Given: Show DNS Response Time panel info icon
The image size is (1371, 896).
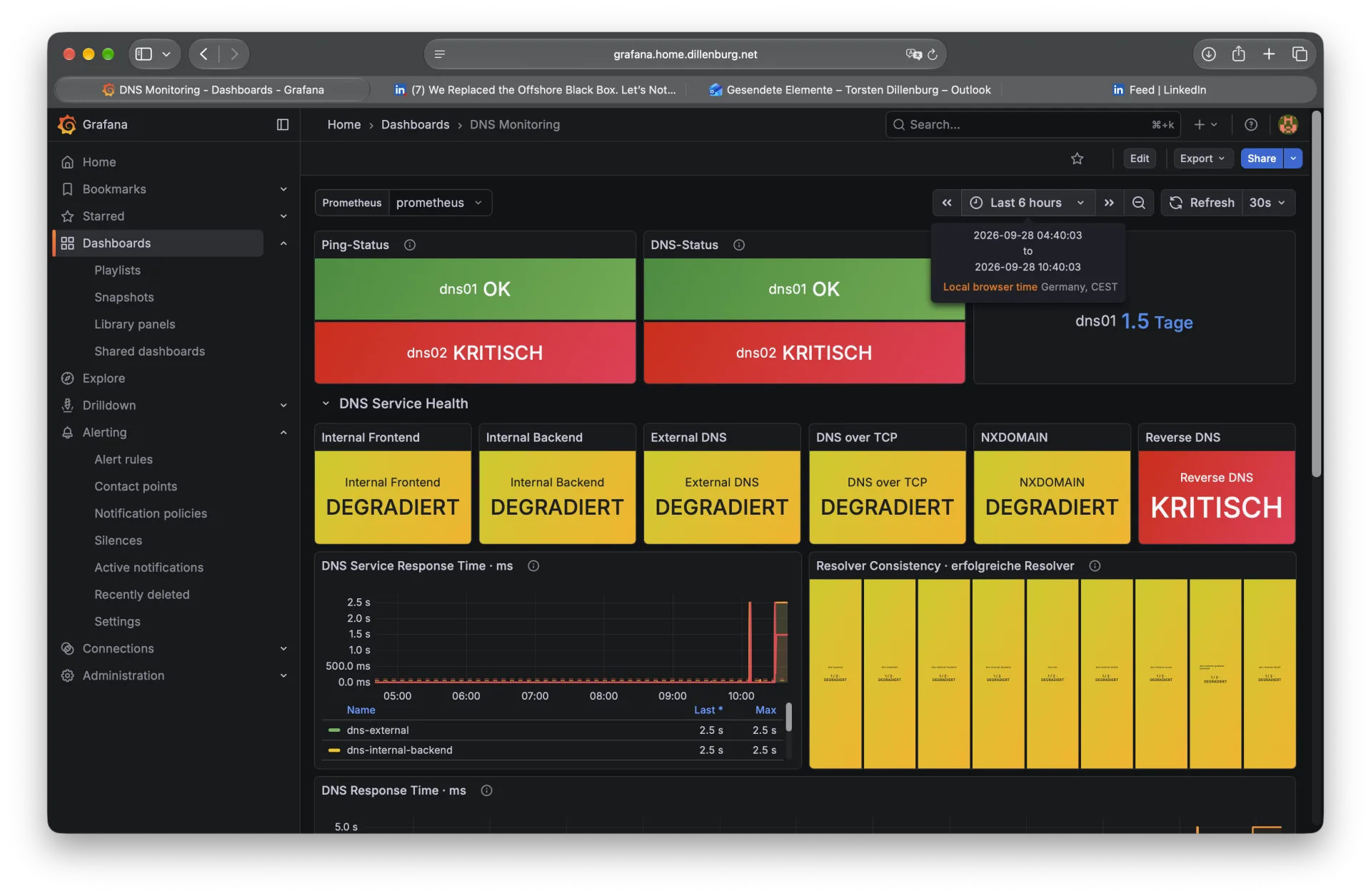Looking at the screenshot, I should point(486,790).
